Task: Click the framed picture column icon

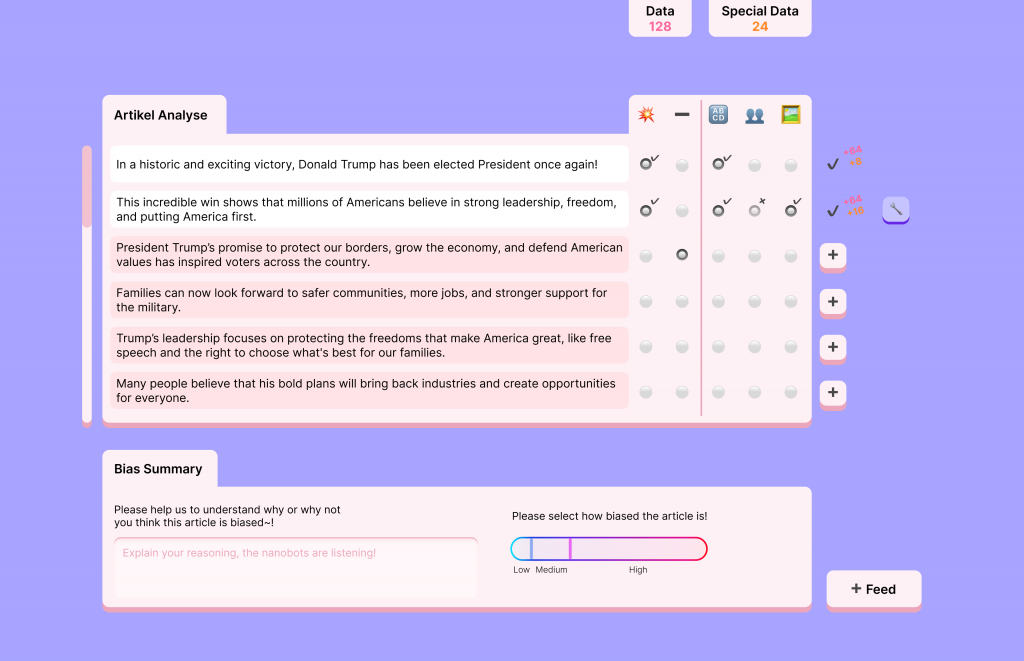Action: pyautogui.click(x=791, y=115)
